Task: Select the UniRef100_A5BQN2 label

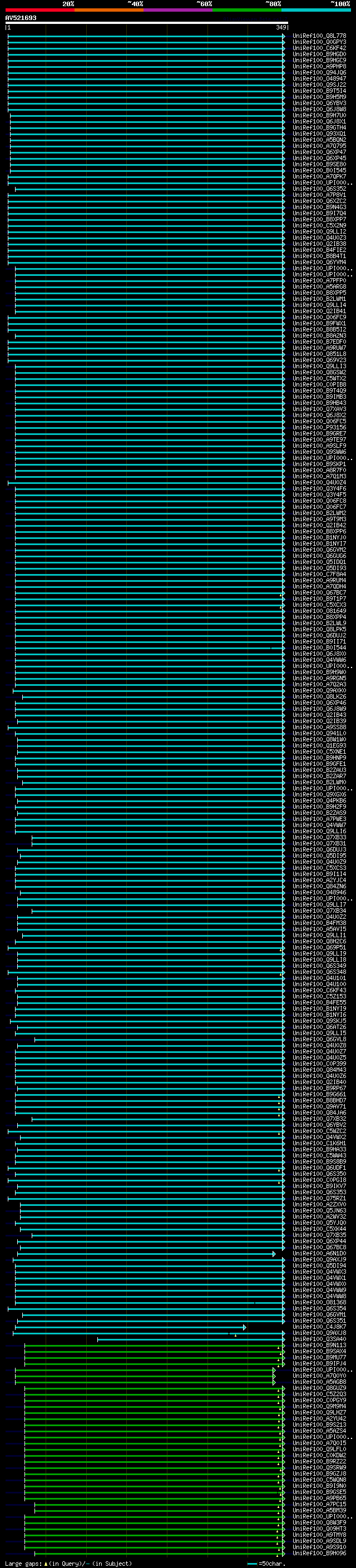Action: point(319,140)
